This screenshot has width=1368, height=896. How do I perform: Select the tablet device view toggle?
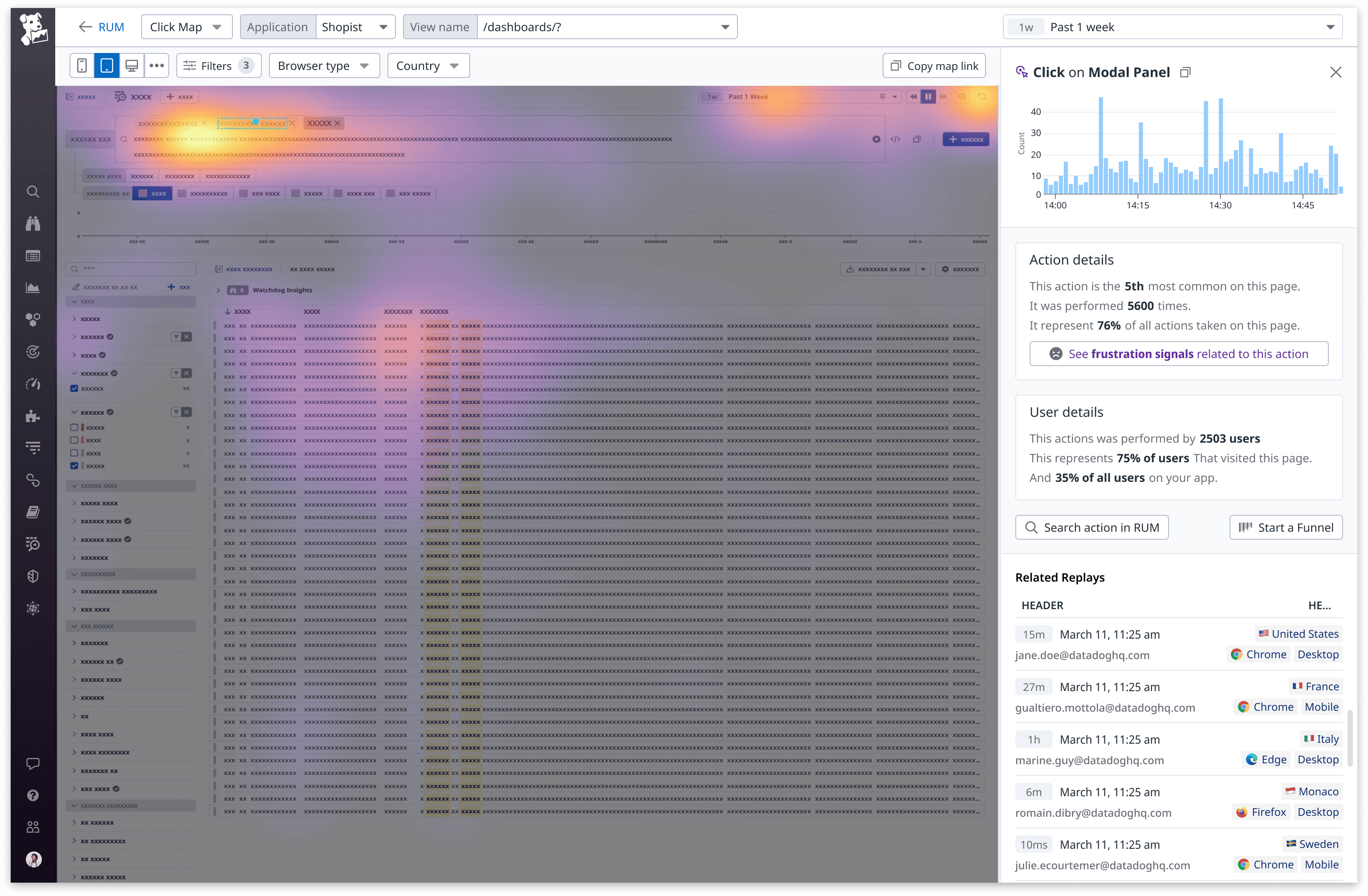coord(107,65)
